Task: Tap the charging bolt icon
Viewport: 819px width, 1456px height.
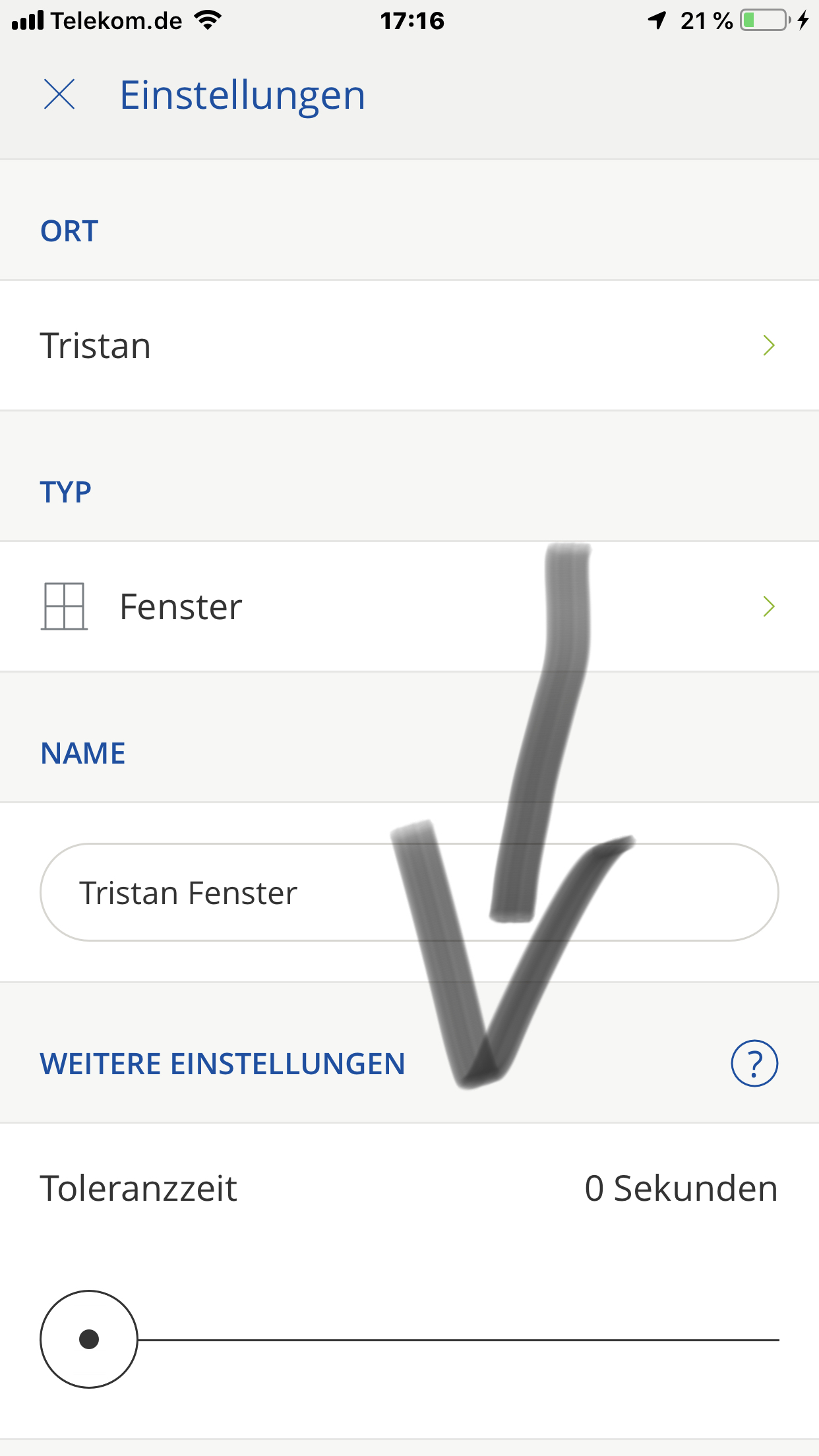Action: click(x=803, y=20)
